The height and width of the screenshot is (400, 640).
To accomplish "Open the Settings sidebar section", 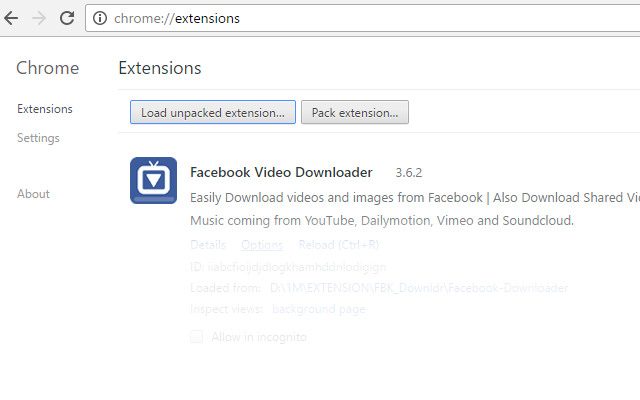I will point(38,138).
